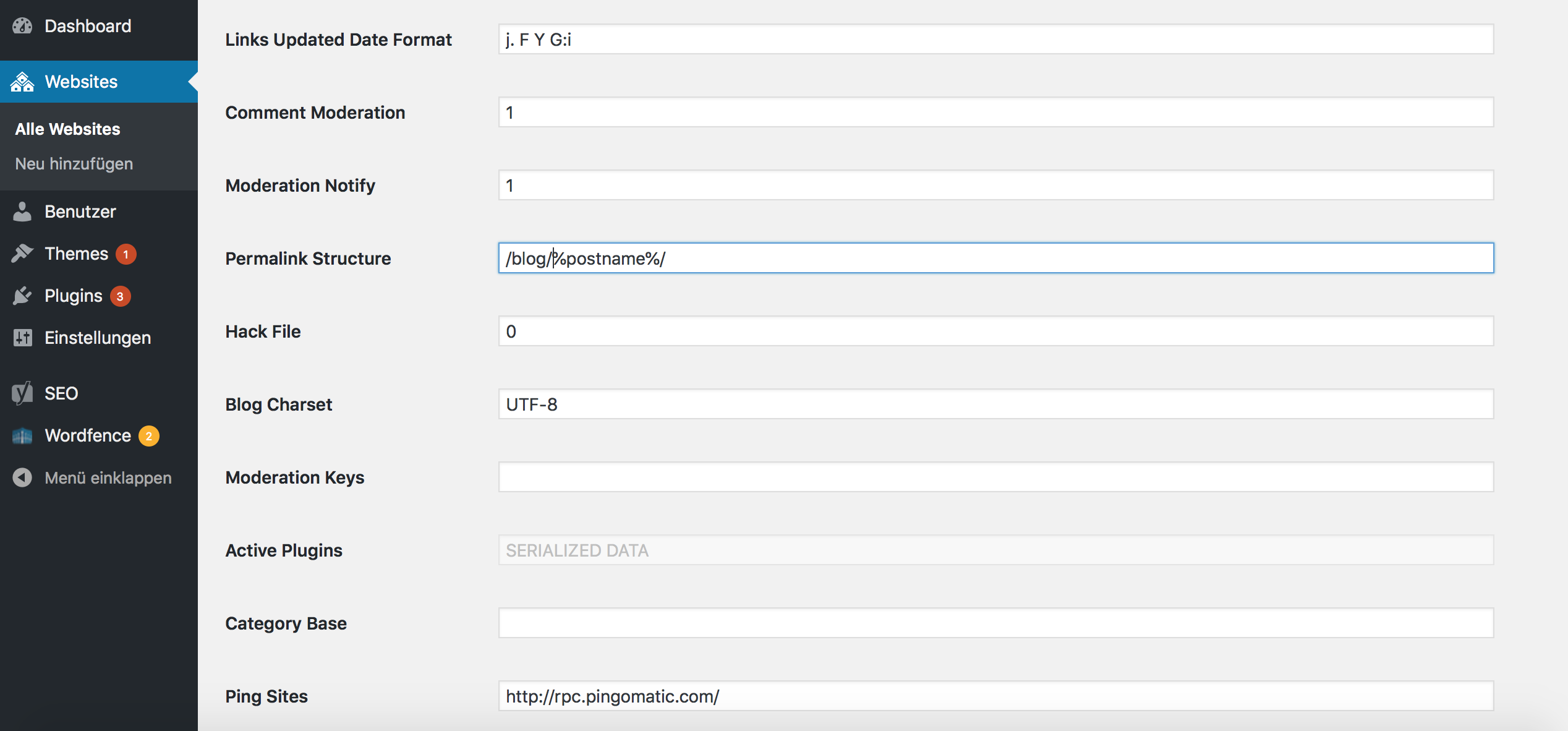This screenshot has height=731, width=1568.
Task: Go to the Einstellungen menu label
Action: click(x=98, y=338)
